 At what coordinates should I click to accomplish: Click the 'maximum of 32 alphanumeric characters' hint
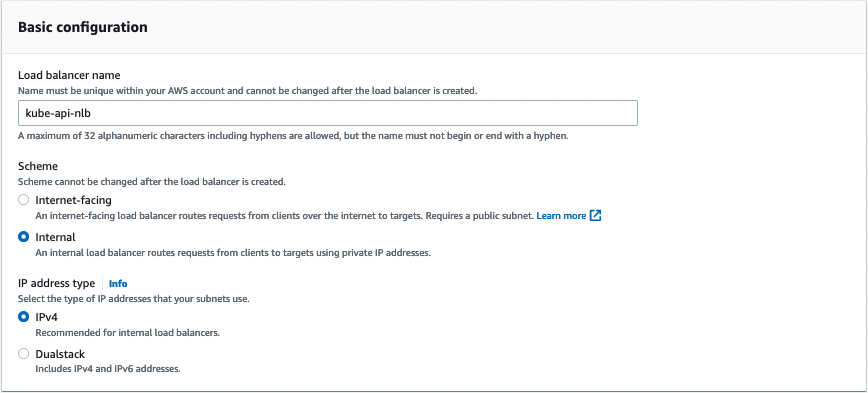pos(293,136)
